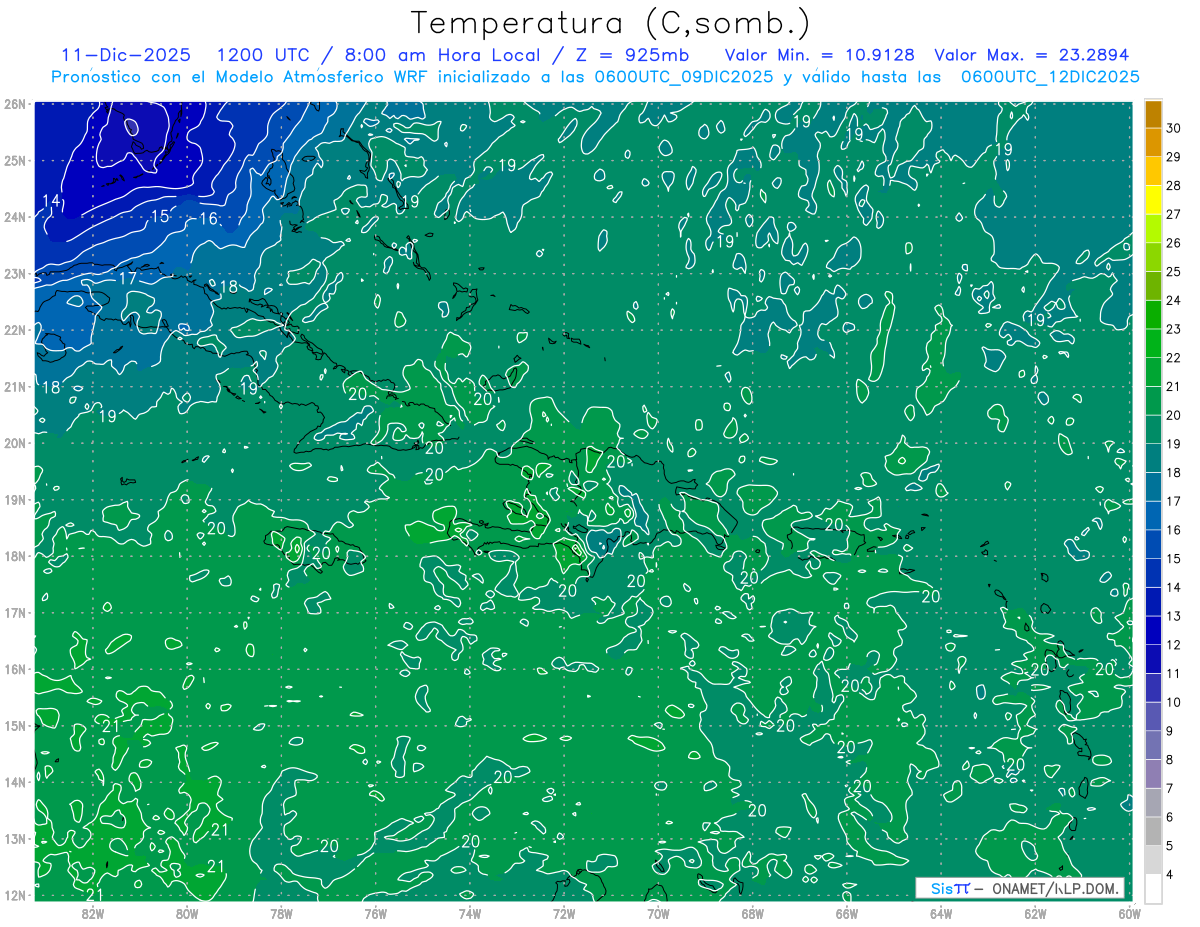This screenshot has height=927, width=1200.
Task: Click the color swatch between 29 and 30
Action: click(x=1153, y=143)
